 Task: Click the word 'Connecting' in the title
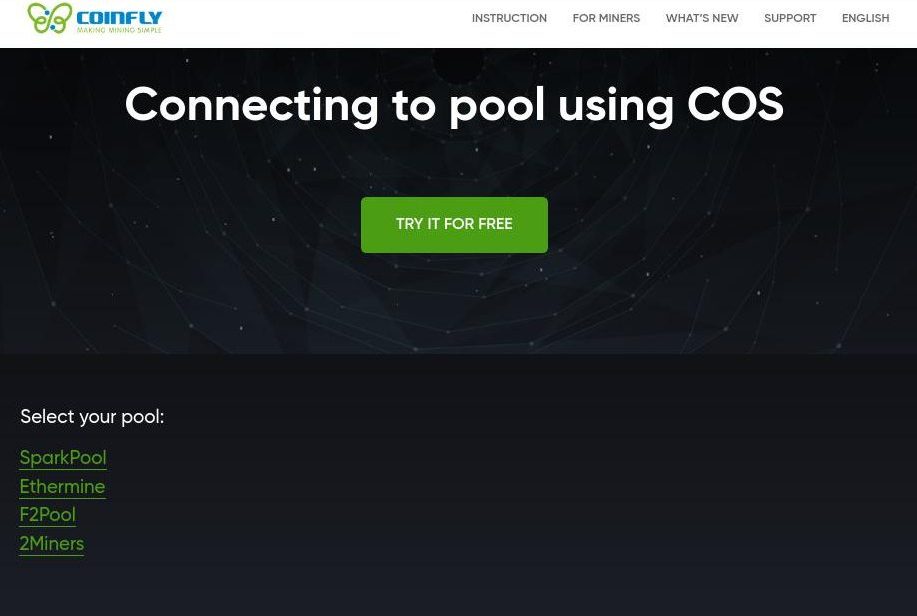point(251,106)
